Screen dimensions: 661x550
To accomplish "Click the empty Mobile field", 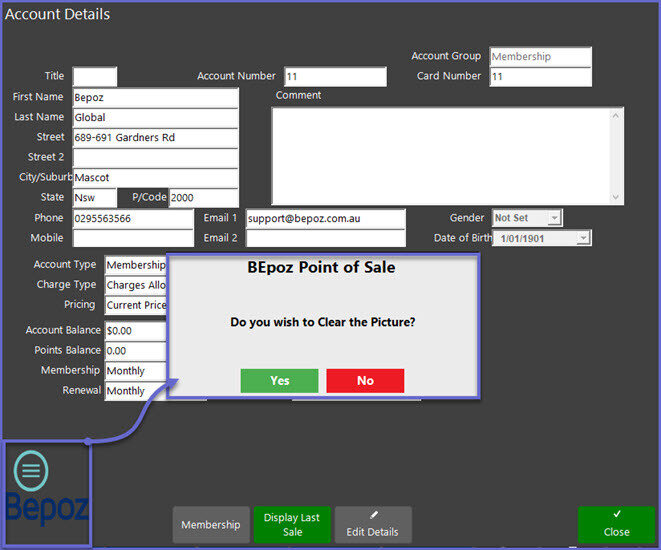I will point(133,238).
